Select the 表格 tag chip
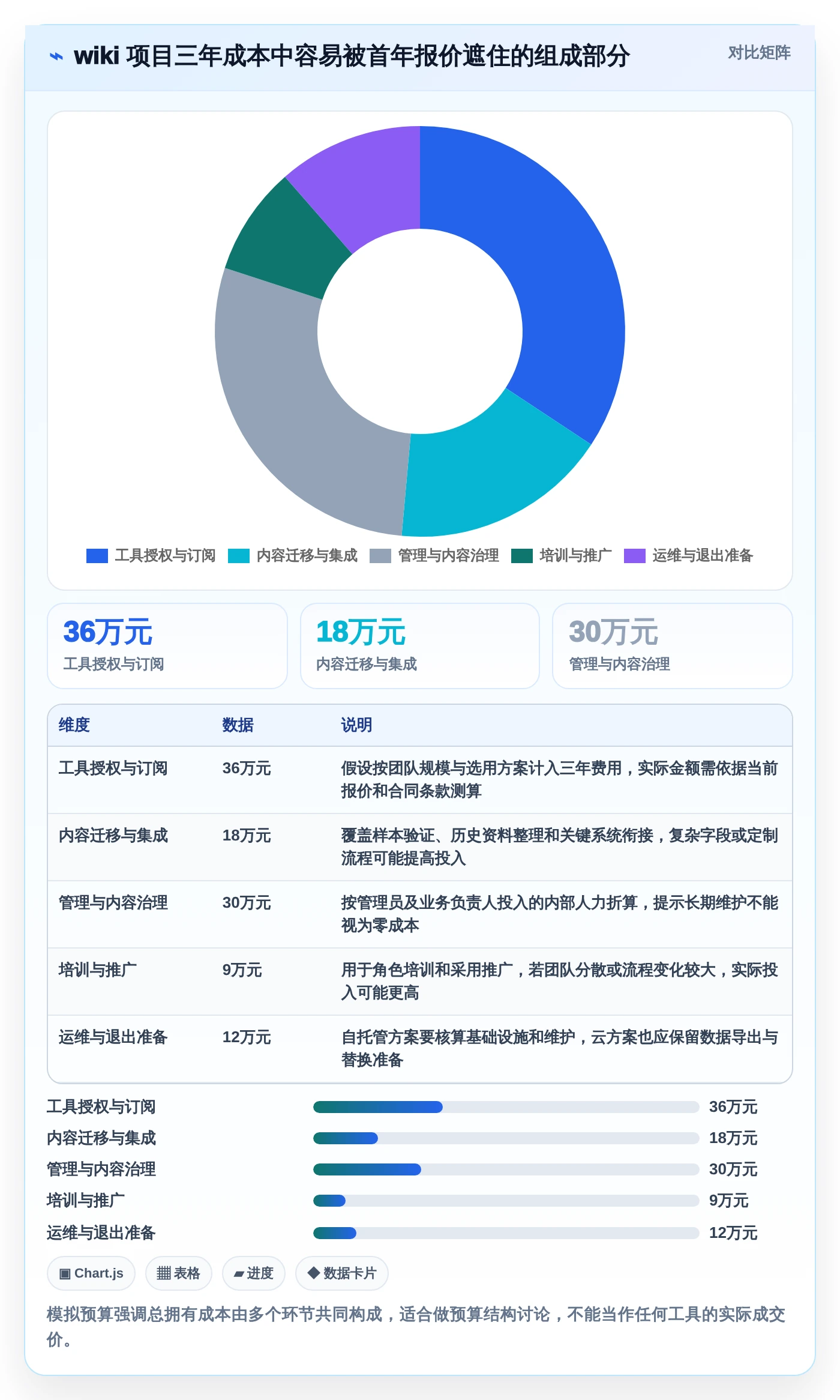The height and width of the screenshot is (1400, 840). (179, 1273)
